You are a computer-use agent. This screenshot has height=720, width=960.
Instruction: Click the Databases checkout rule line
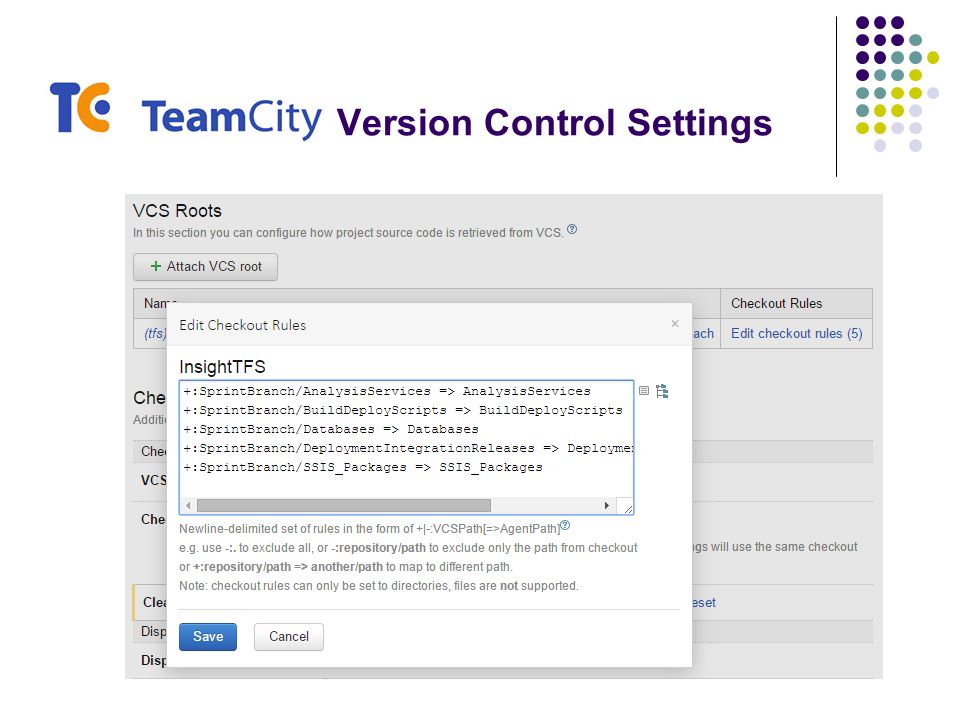(x=331, y=429)
